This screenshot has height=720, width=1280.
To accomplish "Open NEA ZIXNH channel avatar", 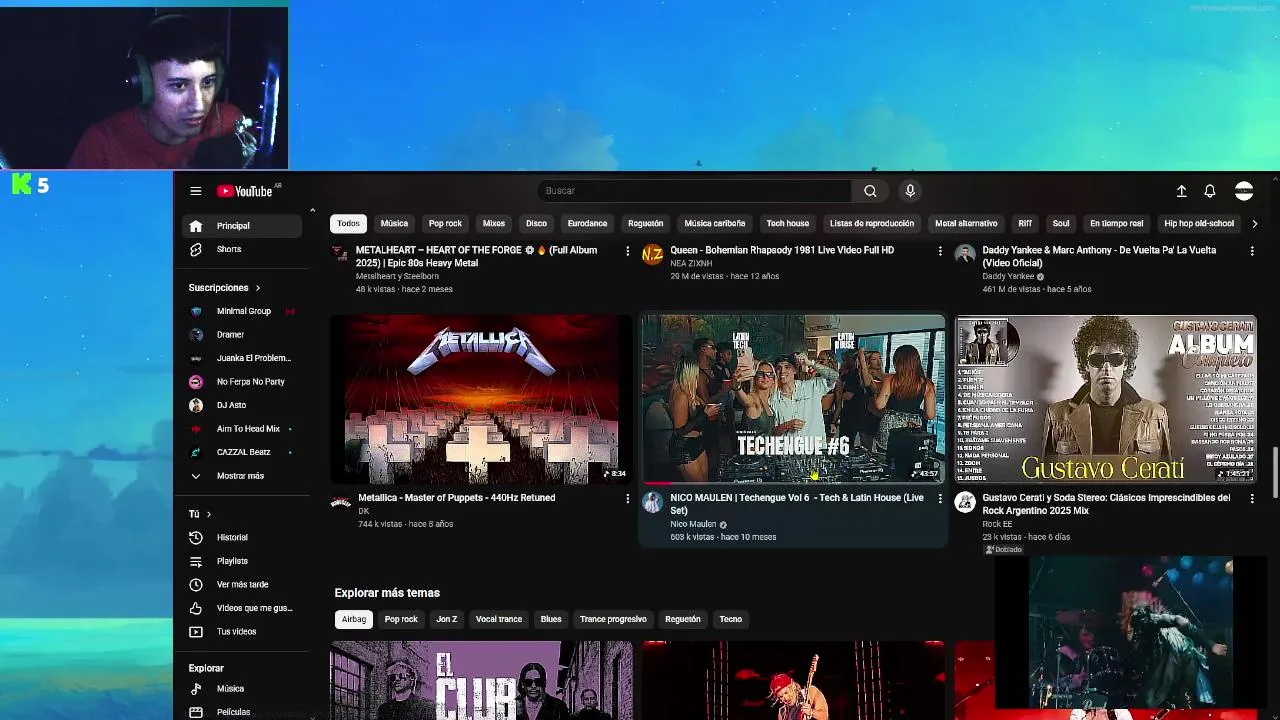I will [x=653, y=254].
